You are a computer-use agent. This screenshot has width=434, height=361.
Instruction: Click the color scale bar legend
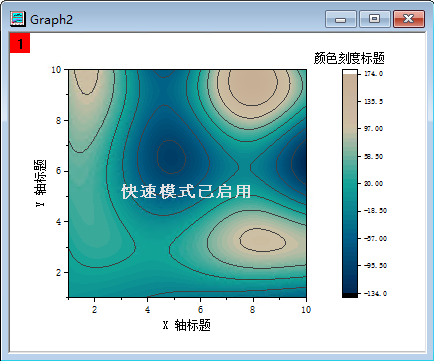[x=350, y=183]
